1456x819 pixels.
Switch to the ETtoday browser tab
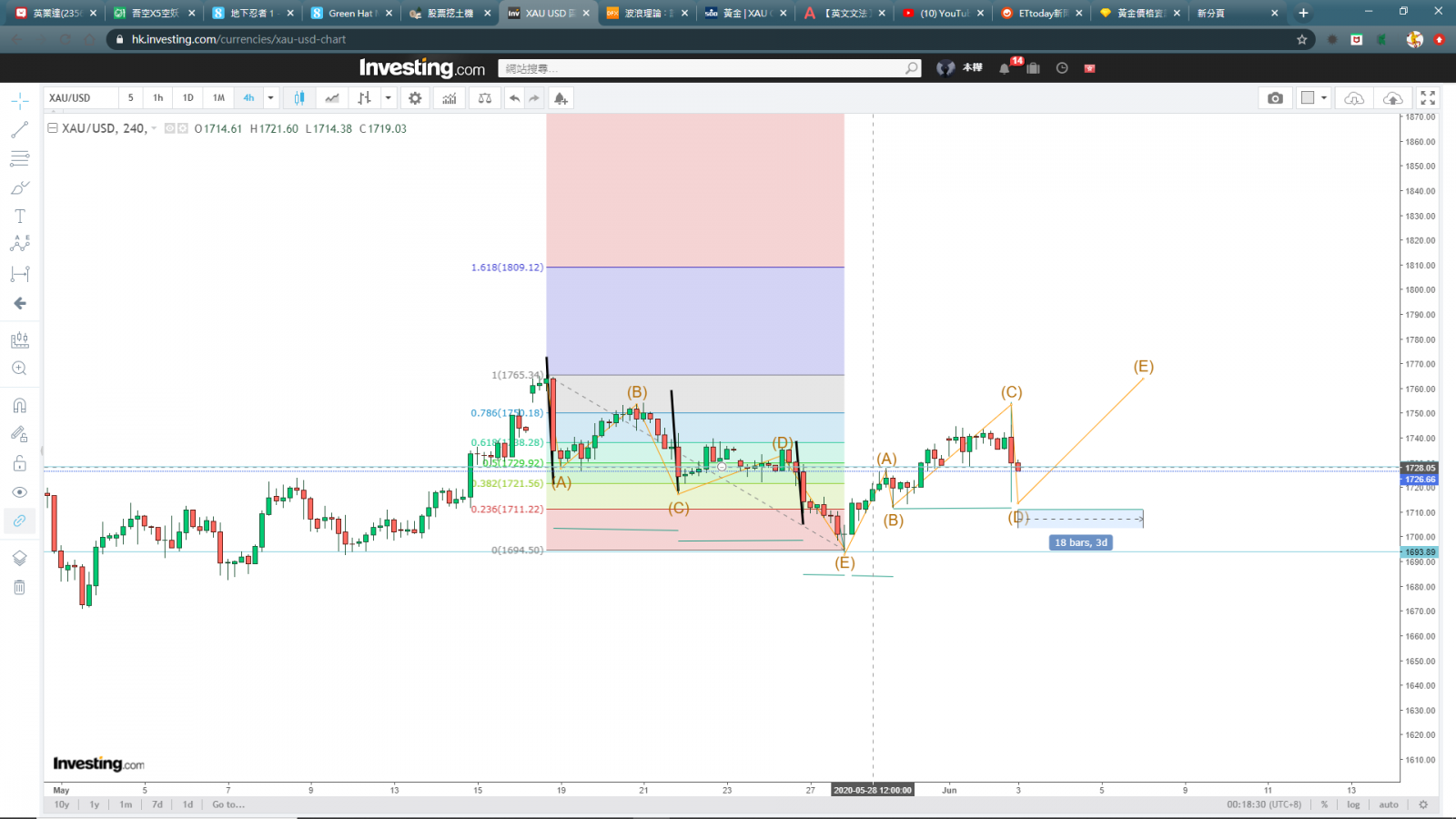coord(1042,13)
